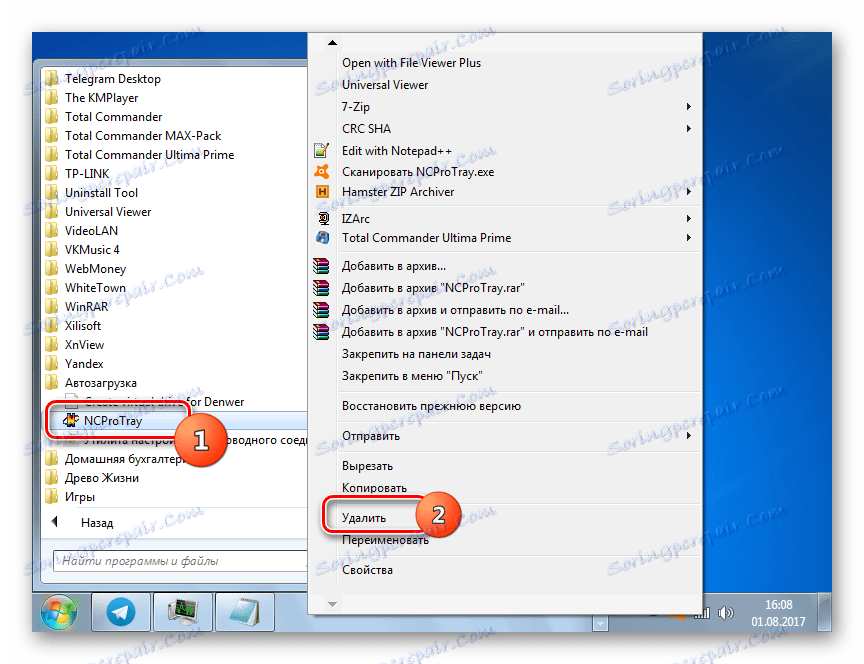Click the XnView folder icon
The image size is (864, 664).
click(51, 344)
